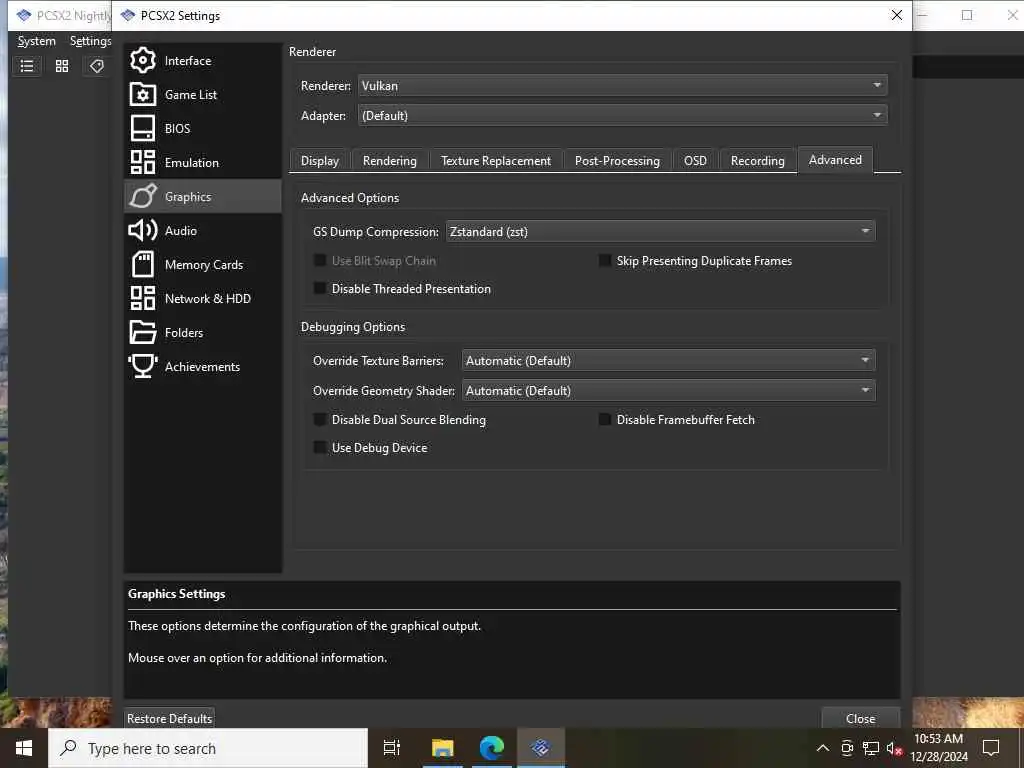Open Microsoft Edge from taskbar
The height and width of the screenshot is (768, 1024).
click(491, 748)
